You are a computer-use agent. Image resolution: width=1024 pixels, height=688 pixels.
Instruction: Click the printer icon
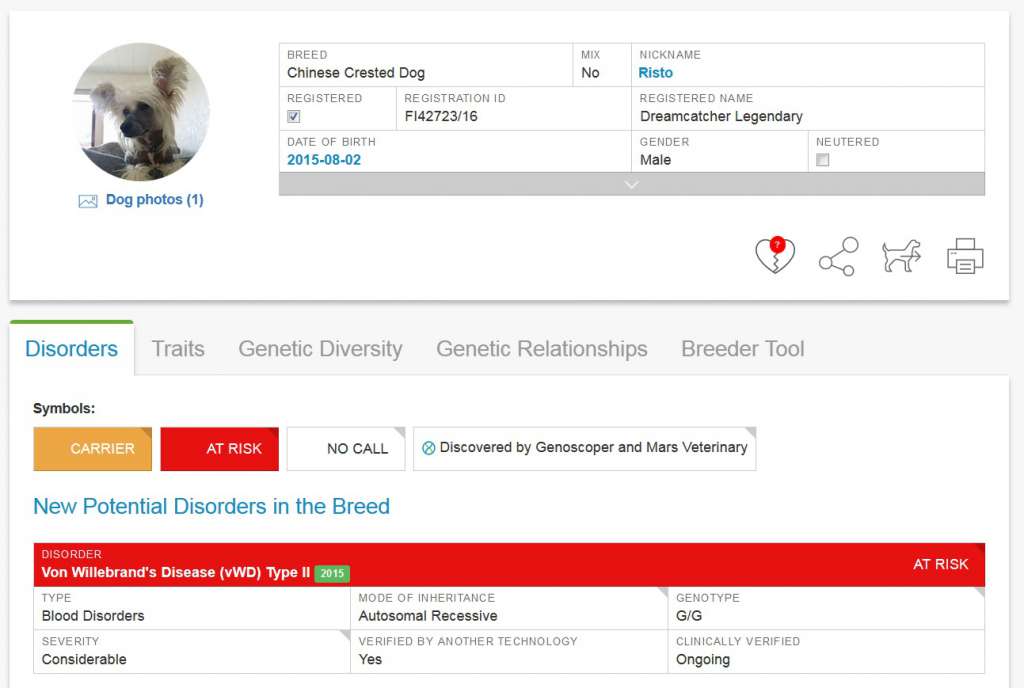[x=965, y=256]
